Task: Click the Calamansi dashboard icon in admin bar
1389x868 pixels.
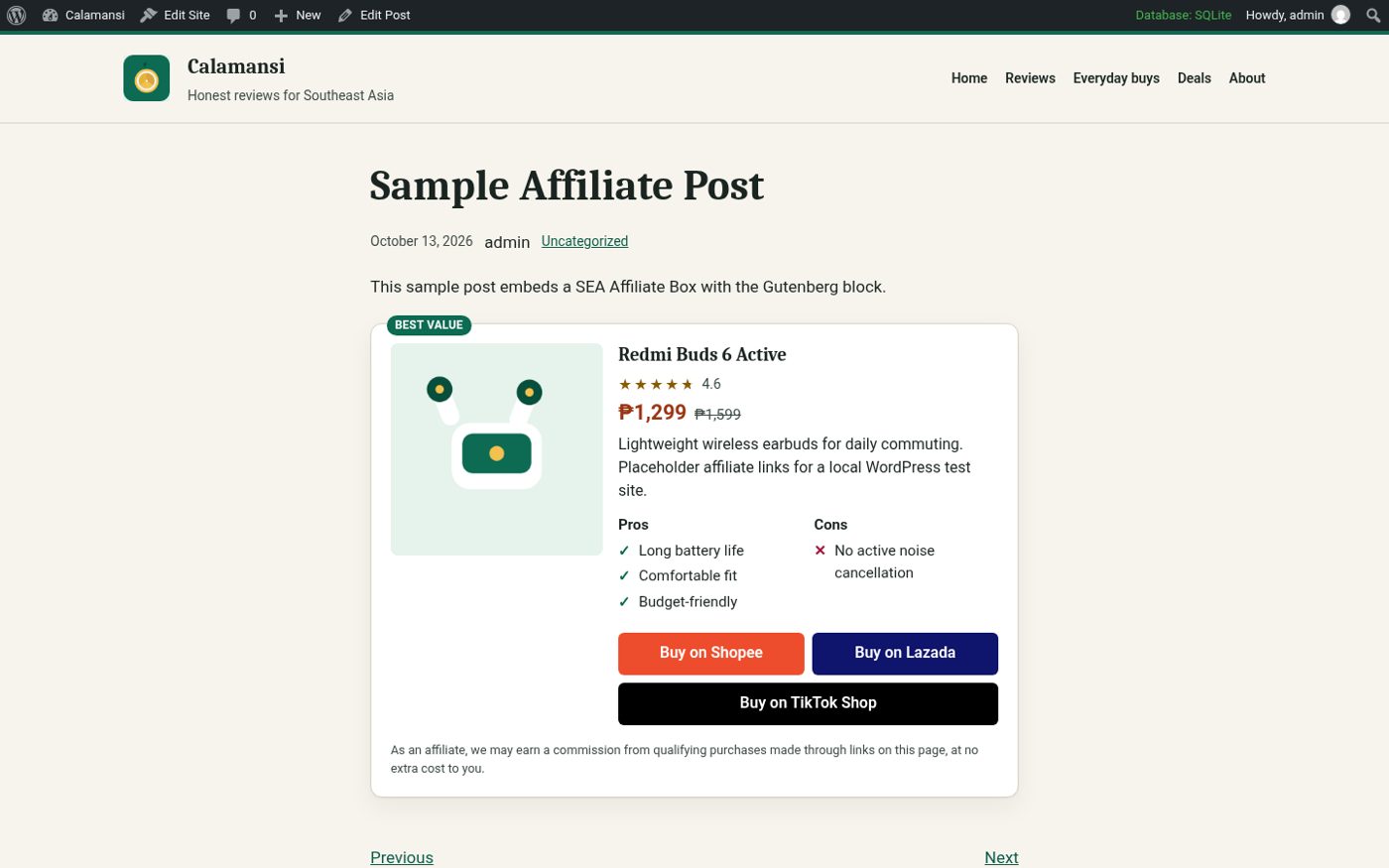Action: tap(51, 15)
